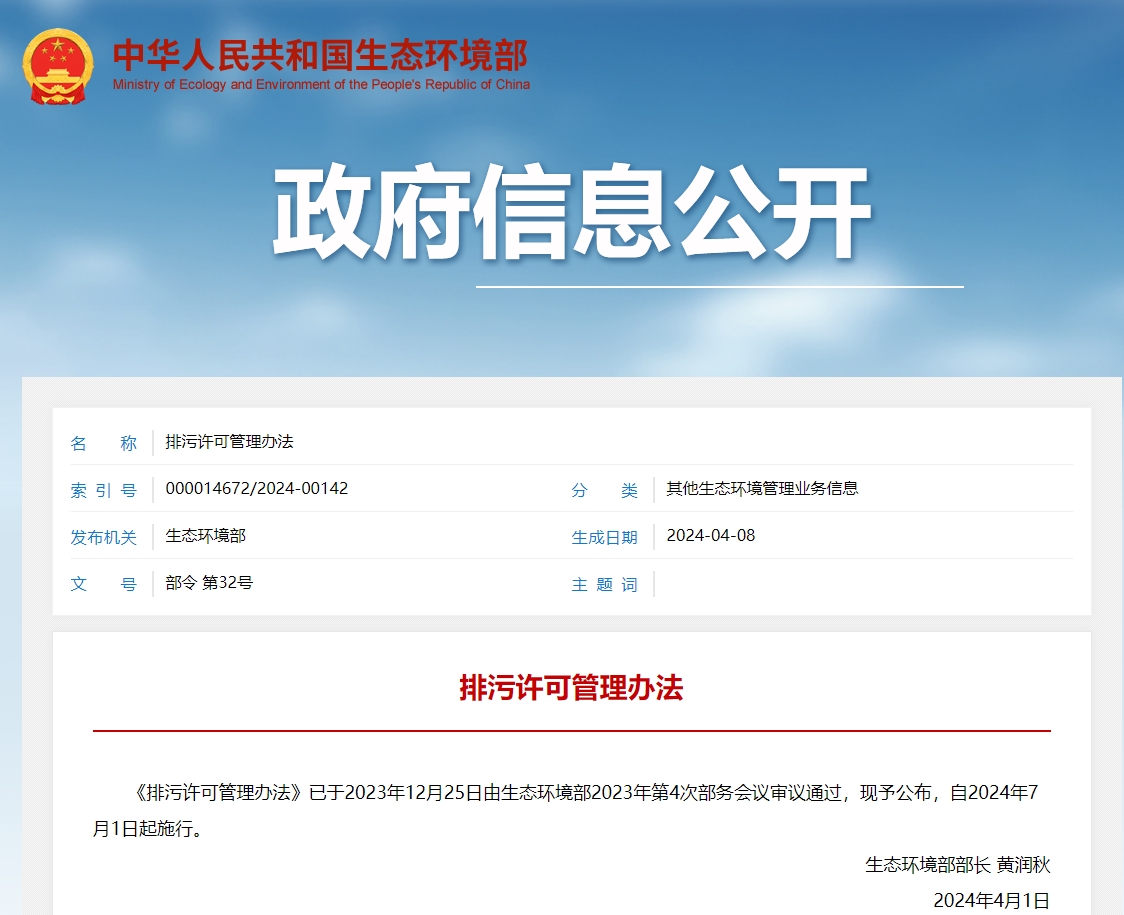Select the document title 排污许可管理办法
1124x915 pixels.
click(x=230, y=443)
